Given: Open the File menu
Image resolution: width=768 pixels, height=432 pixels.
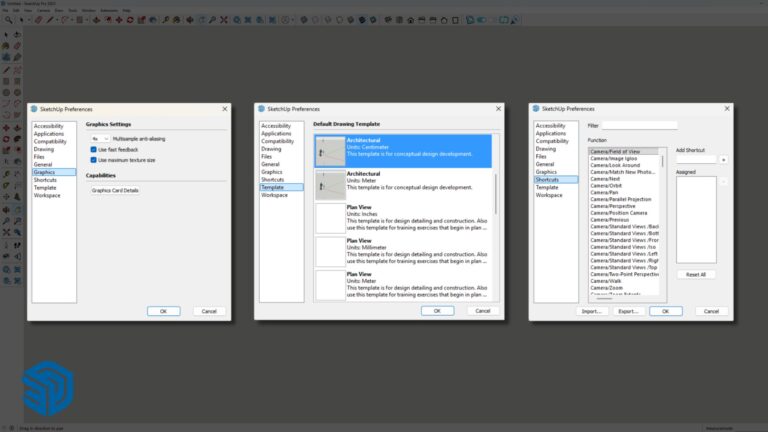Looking at the screenshot, I should (x=5, y=10).
